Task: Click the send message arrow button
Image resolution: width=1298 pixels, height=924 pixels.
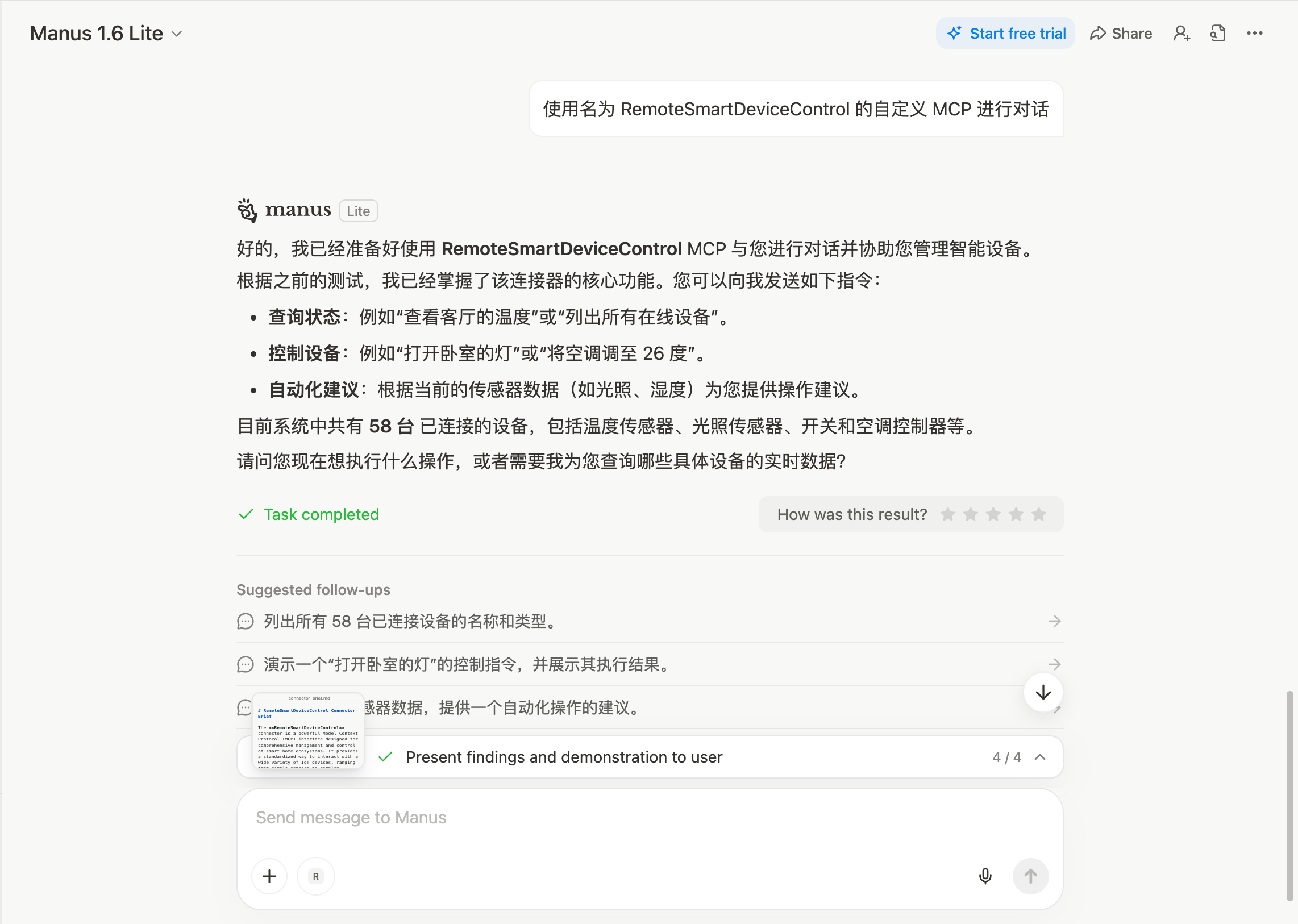Action: (x=1030, y=876)
